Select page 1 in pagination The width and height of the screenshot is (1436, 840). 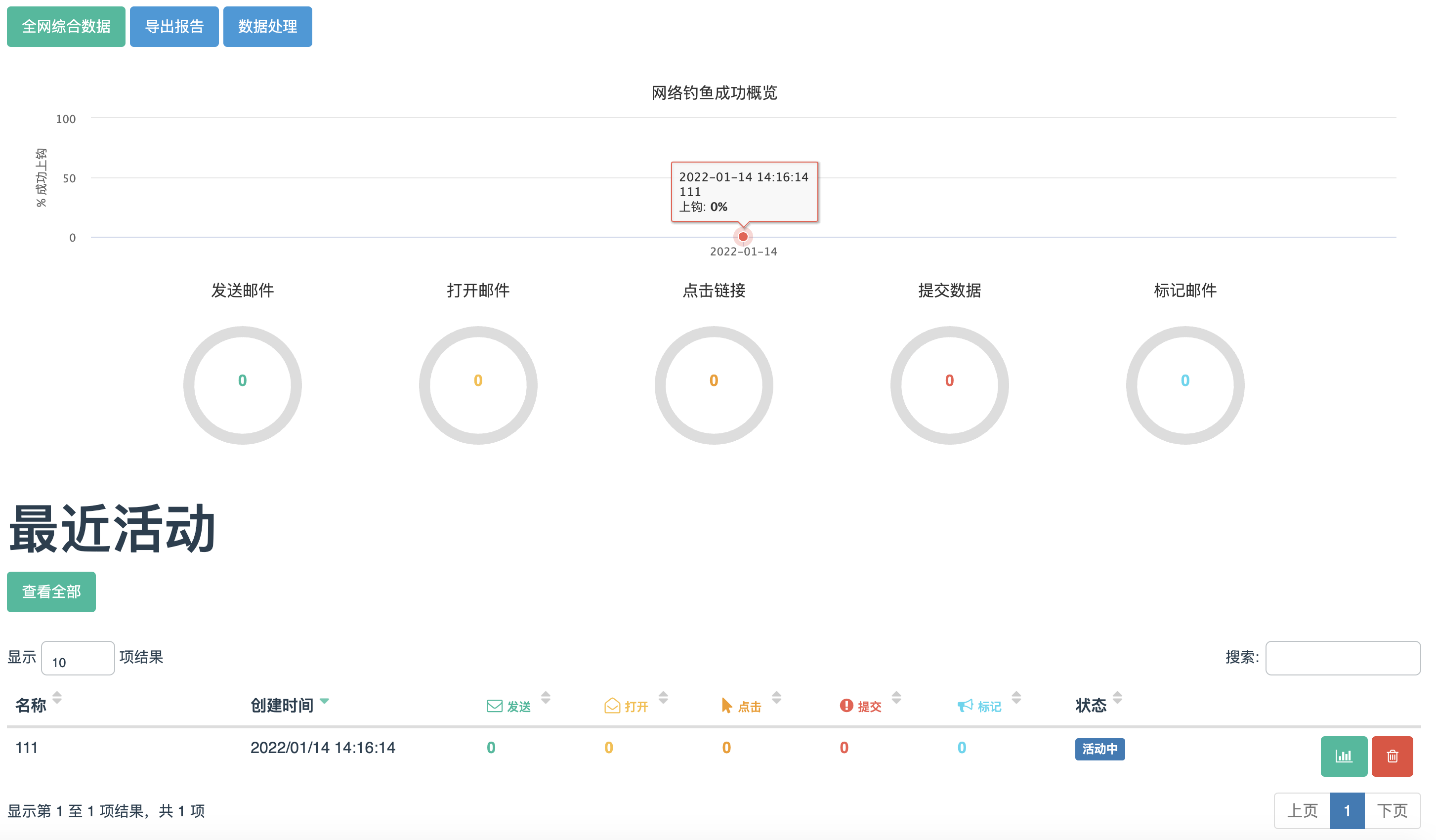pyautogui.click(x=1347, y=810)
